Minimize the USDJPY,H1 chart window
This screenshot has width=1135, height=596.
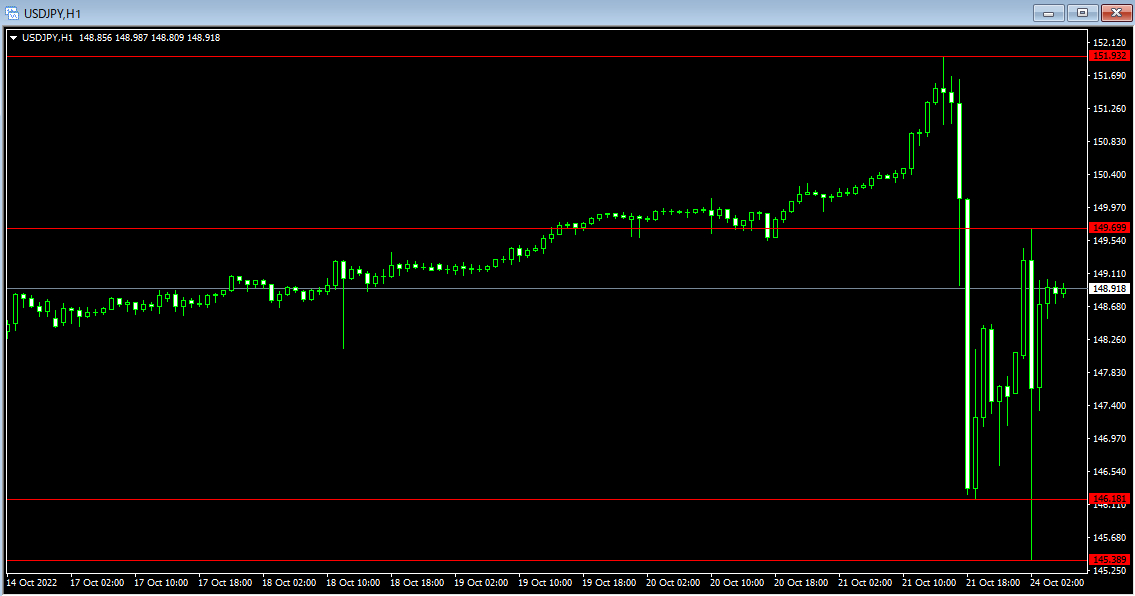[x=1048, y=13]
